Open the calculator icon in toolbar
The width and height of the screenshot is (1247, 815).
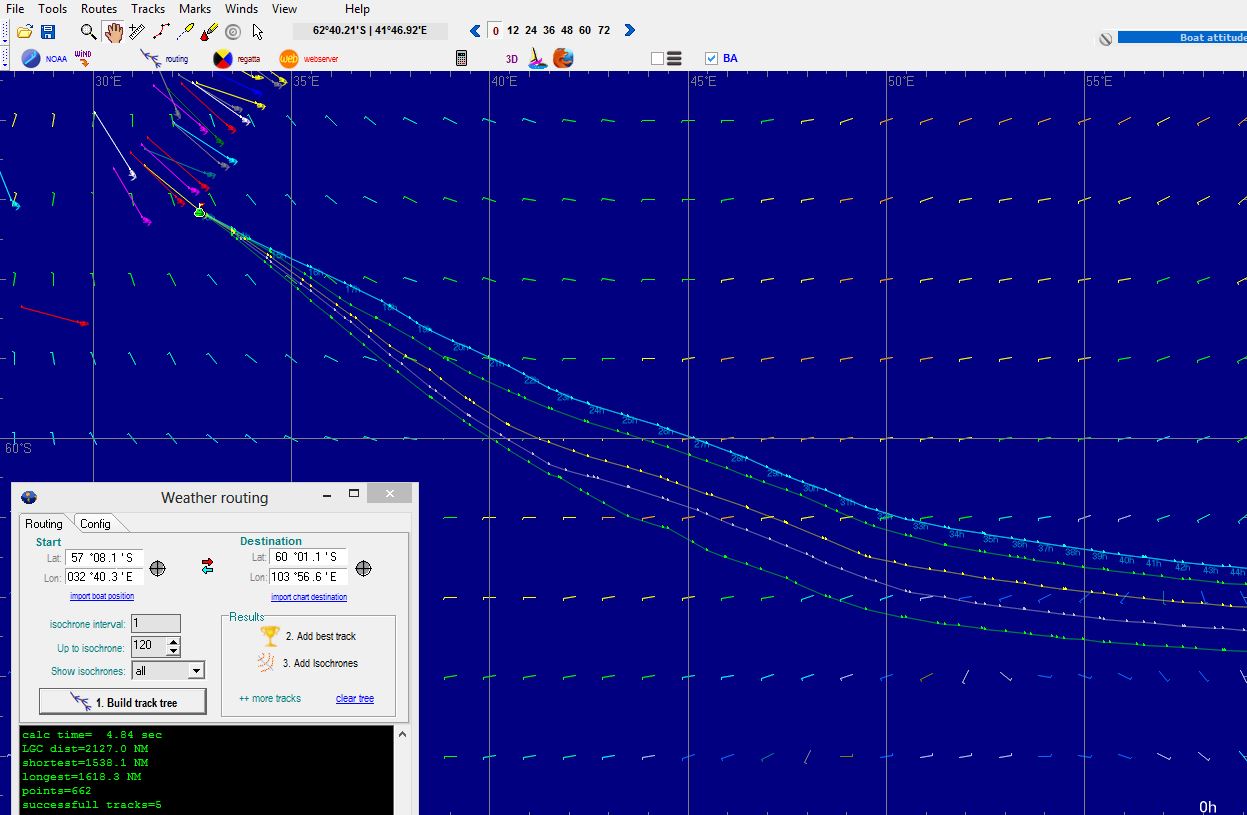click(461, 58)
